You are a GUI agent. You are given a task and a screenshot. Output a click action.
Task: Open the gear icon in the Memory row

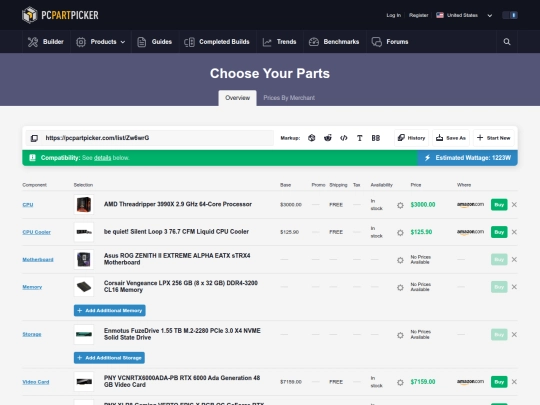400,287
